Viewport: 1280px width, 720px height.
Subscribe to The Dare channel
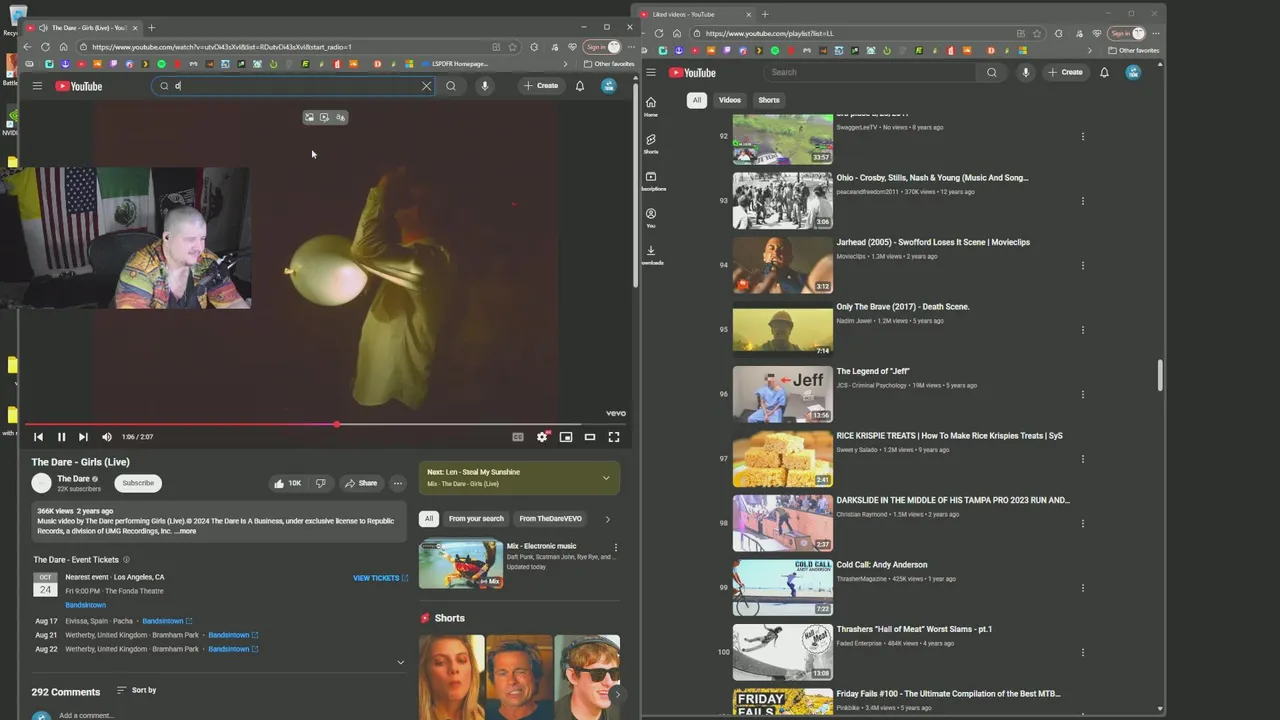coord(138,483)
